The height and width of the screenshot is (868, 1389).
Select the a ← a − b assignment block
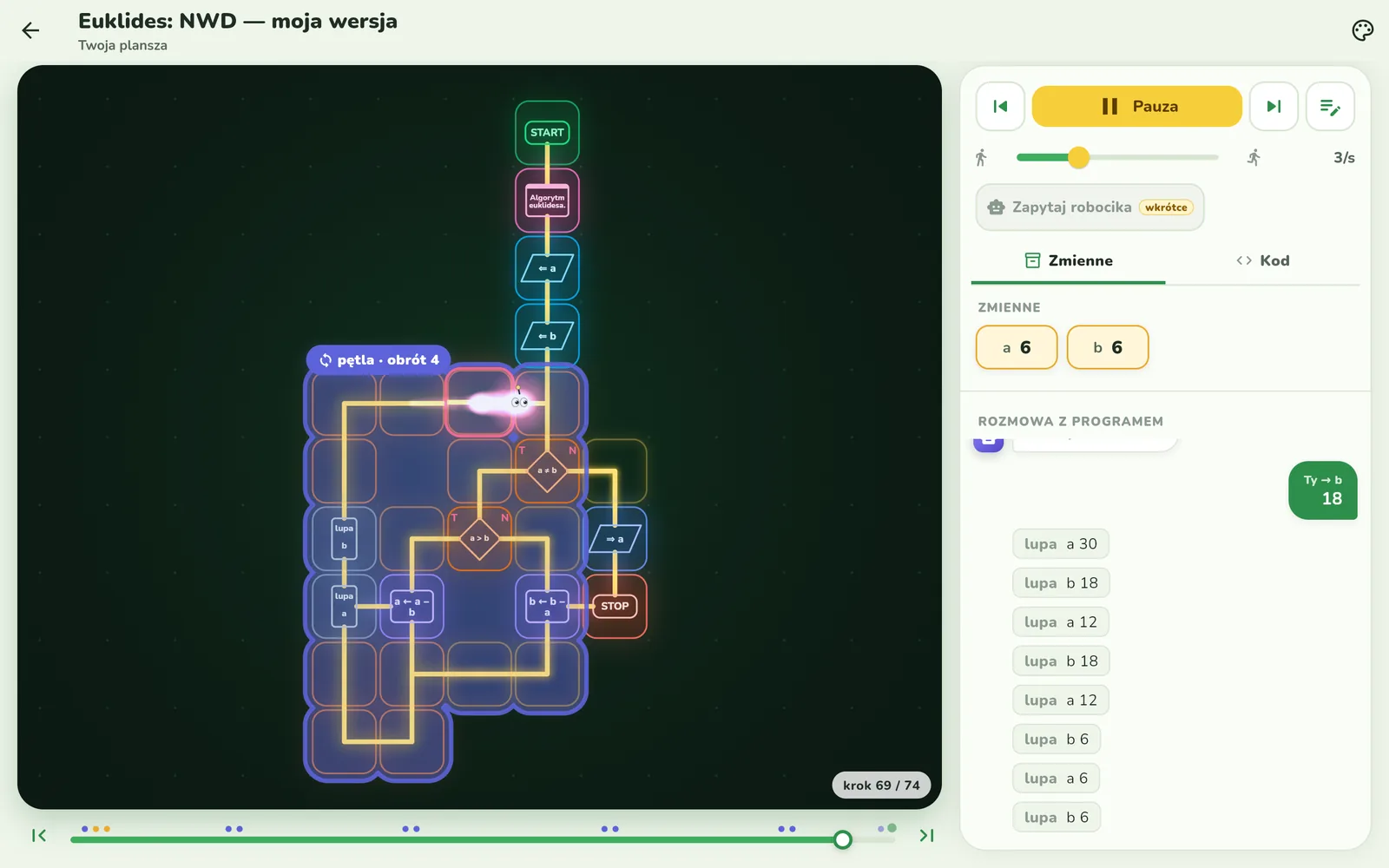[x=411, y=606]
